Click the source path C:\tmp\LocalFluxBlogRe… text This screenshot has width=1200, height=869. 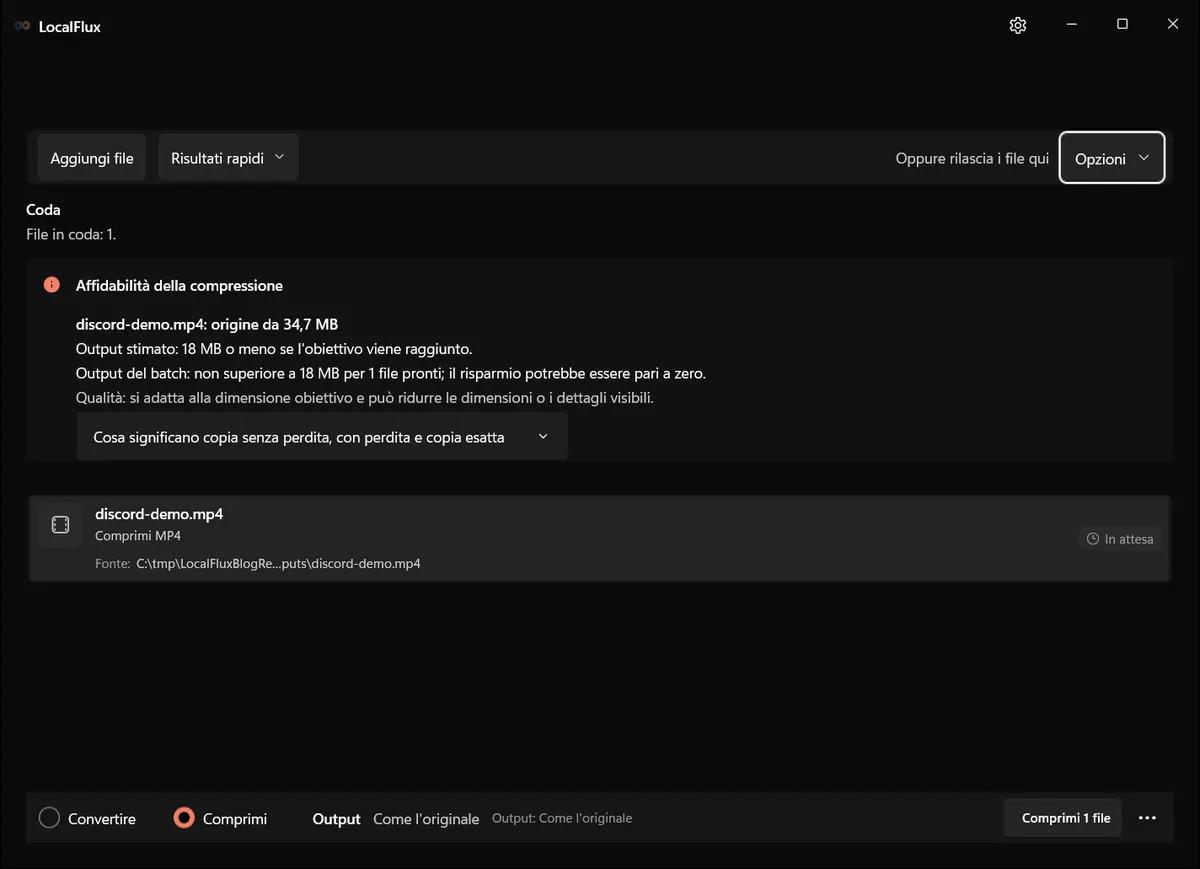(x=278, y=563)
